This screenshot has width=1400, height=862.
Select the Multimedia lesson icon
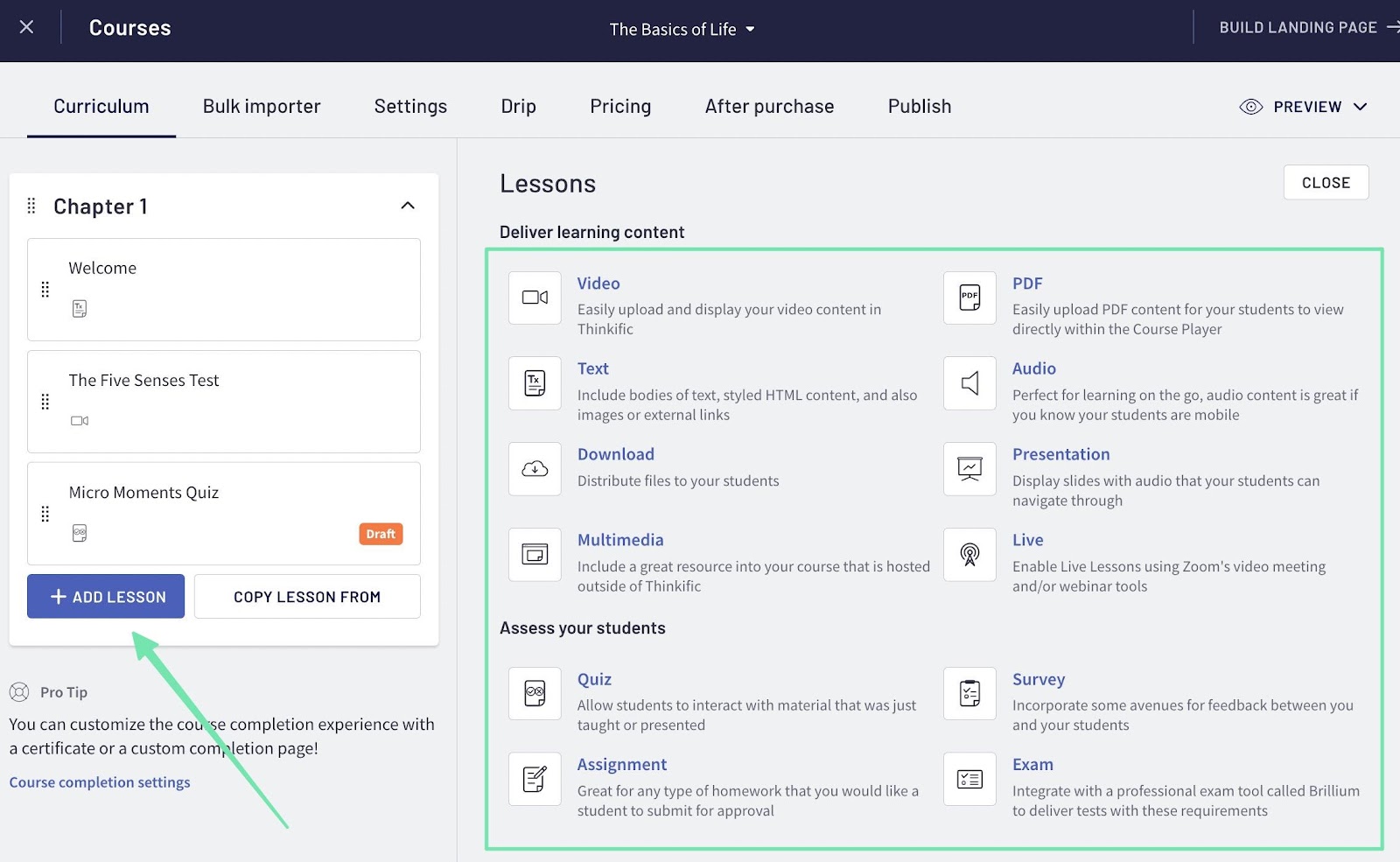point(534,554)
